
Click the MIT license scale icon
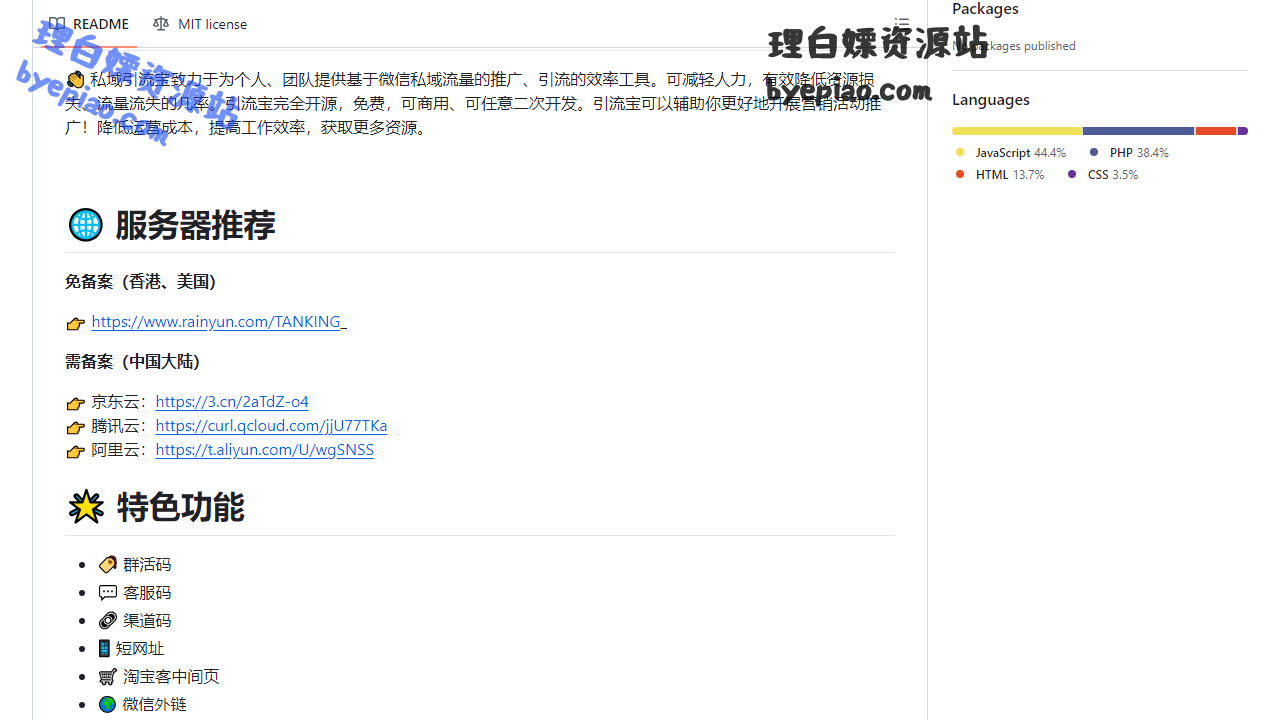point(161,24)
